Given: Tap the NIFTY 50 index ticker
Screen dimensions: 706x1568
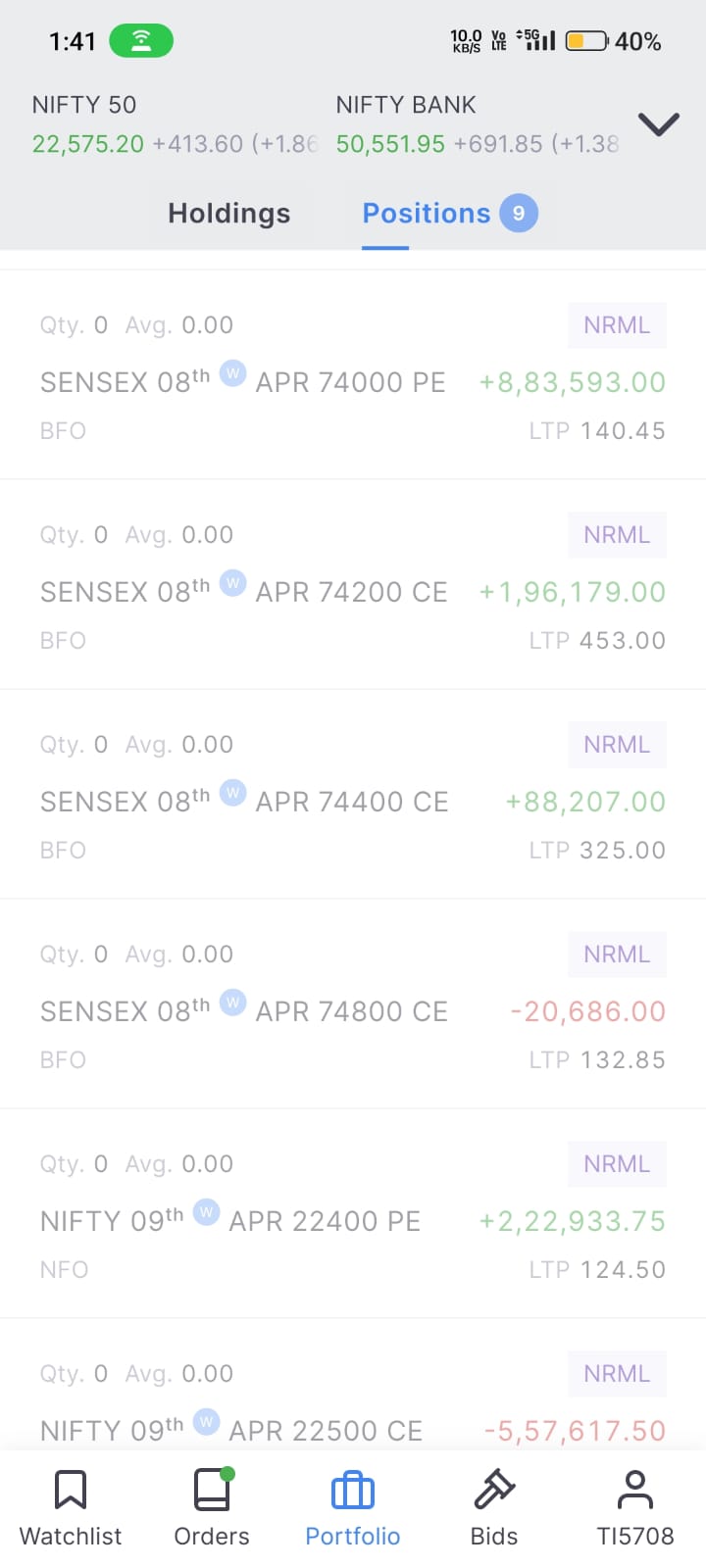Looking at the screenshot, I should point(172,125).
